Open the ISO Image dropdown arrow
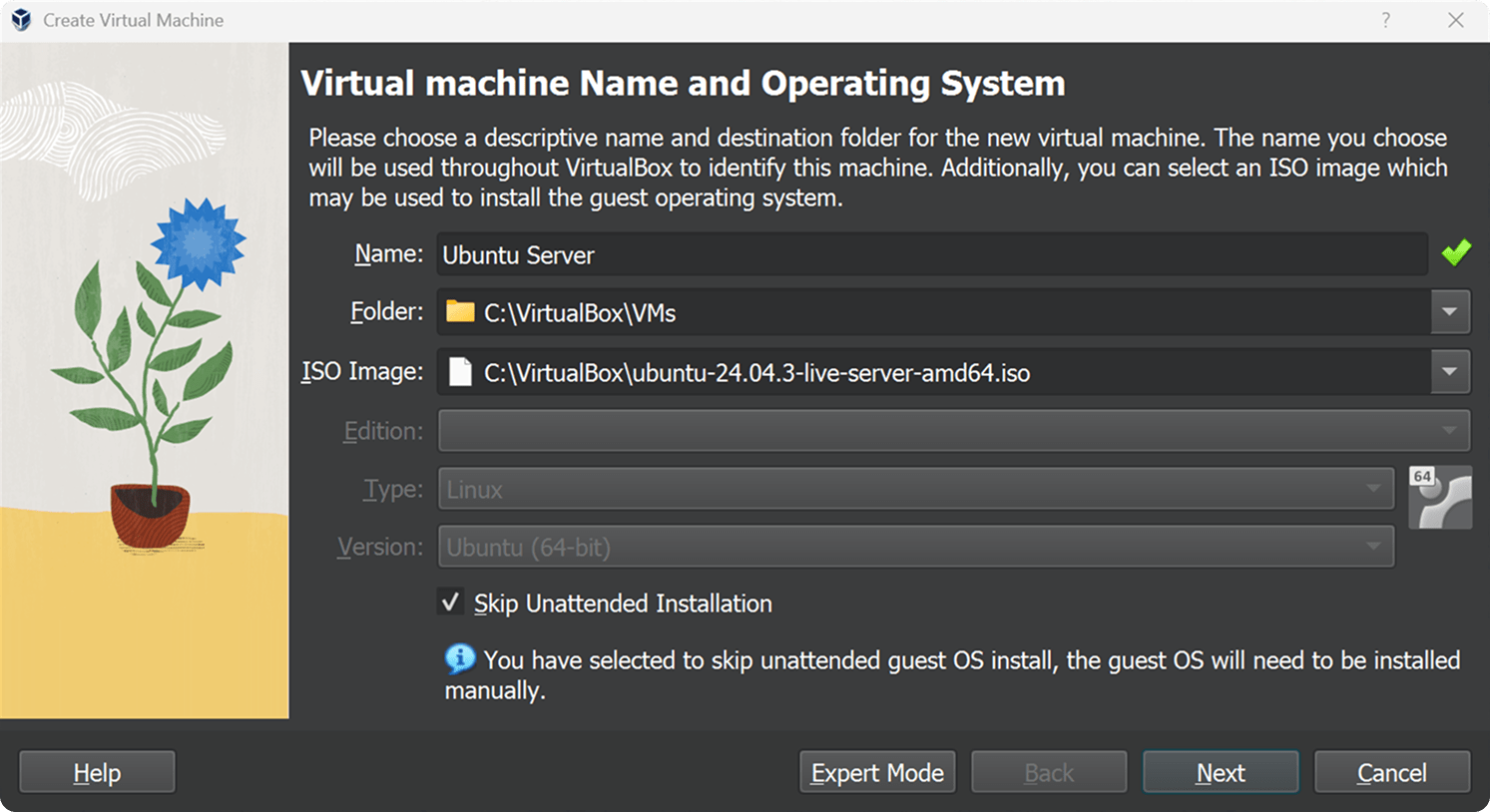Image resolution: width=1490 pixels, height=812 pixels. click(1449, 372)
